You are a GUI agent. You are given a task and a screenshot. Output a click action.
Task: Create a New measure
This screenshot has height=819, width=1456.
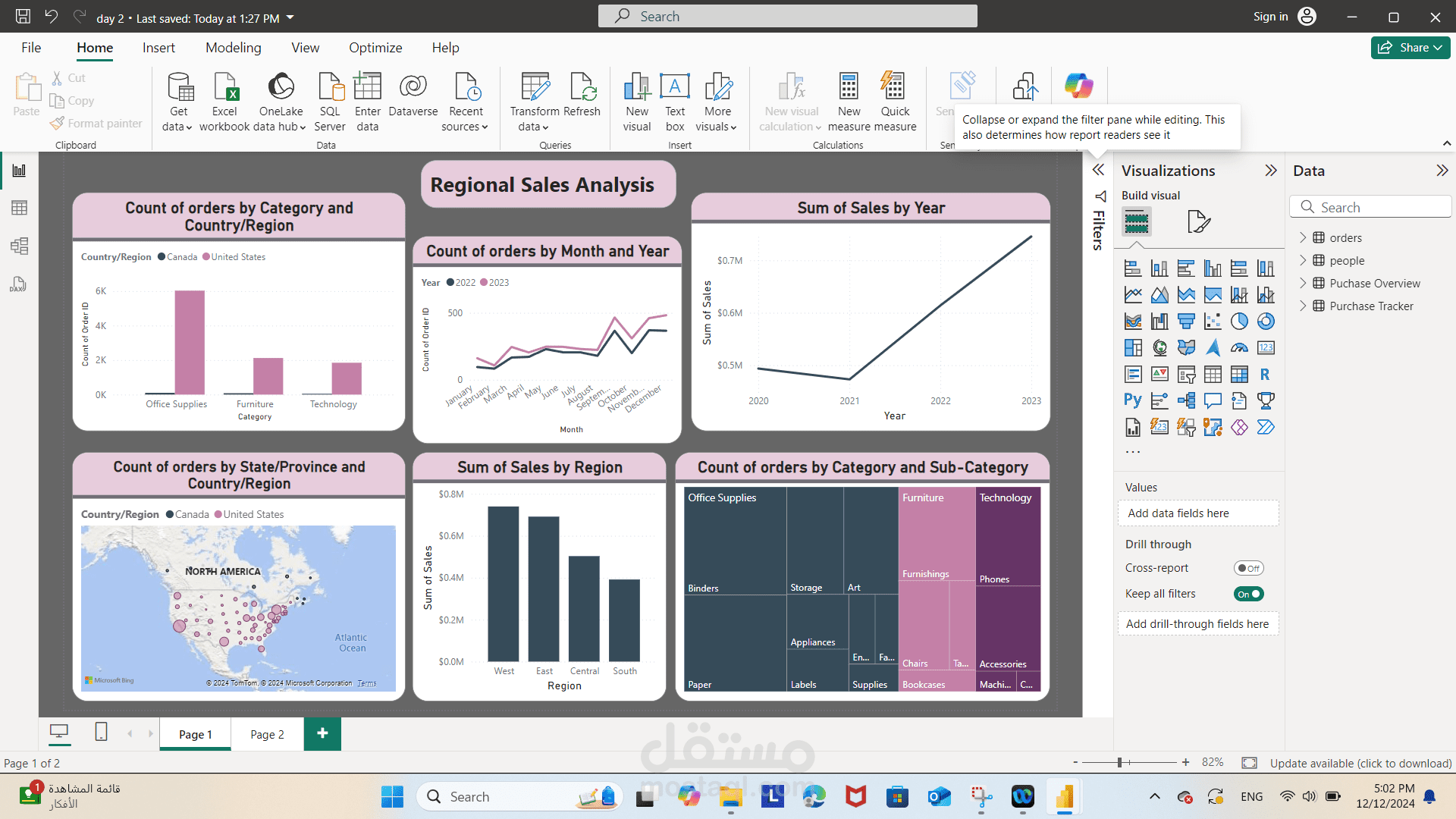click(849, 102)
